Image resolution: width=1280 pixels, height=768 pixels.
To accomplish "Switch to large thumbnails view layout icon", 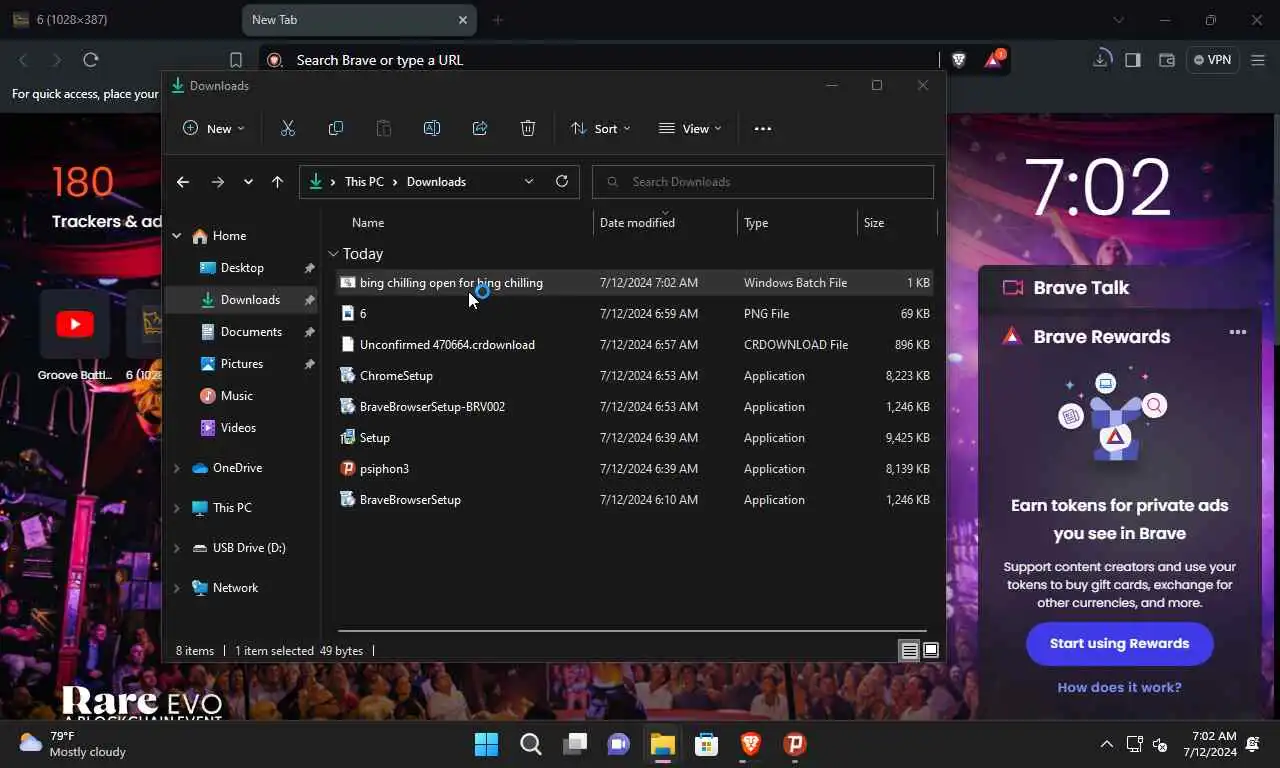I will pyautogui.click(x=931, y=651).
